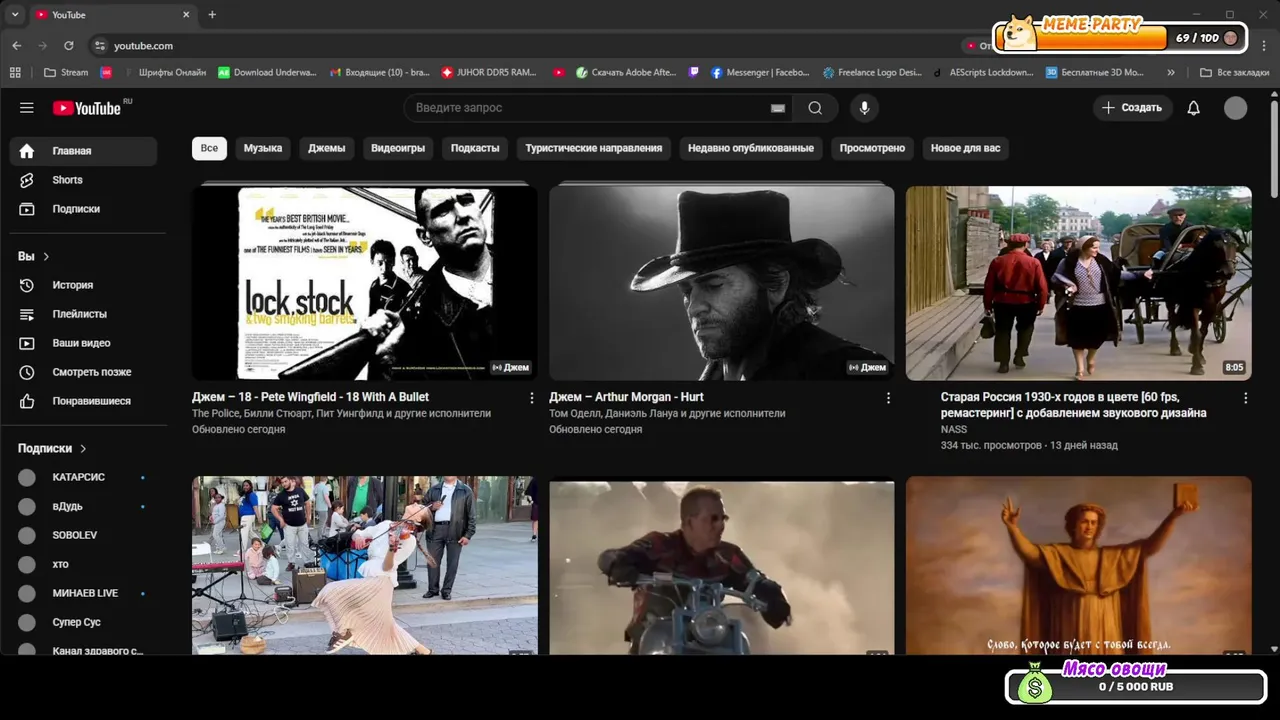View site information icon in address bar

(99, 45)
